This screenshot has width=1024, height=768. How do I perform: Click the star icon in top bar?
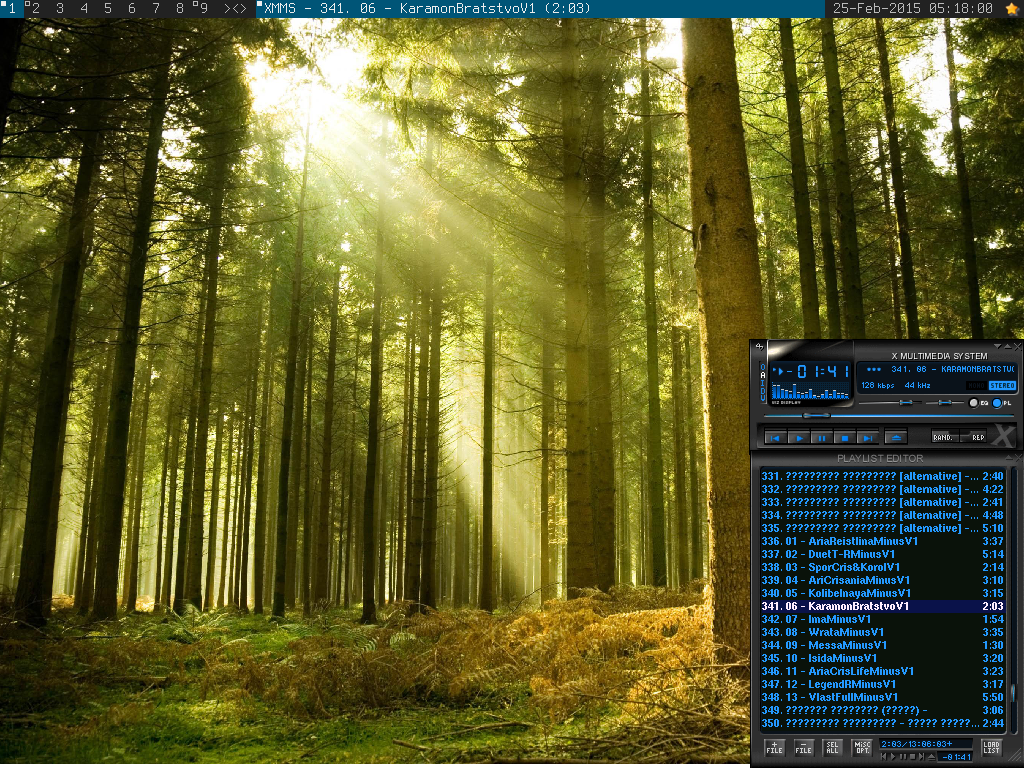(x=1012, y=8)
